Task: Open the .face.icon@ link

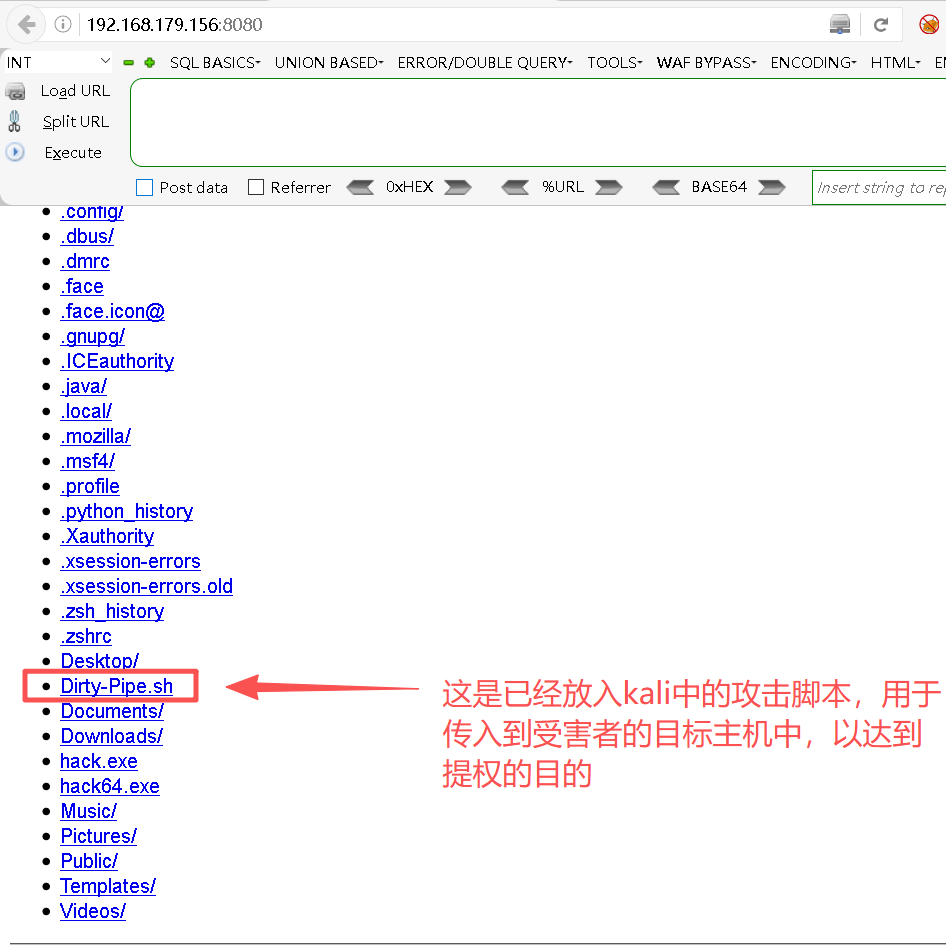Action: pyautogui.click(x=112, y=311)
